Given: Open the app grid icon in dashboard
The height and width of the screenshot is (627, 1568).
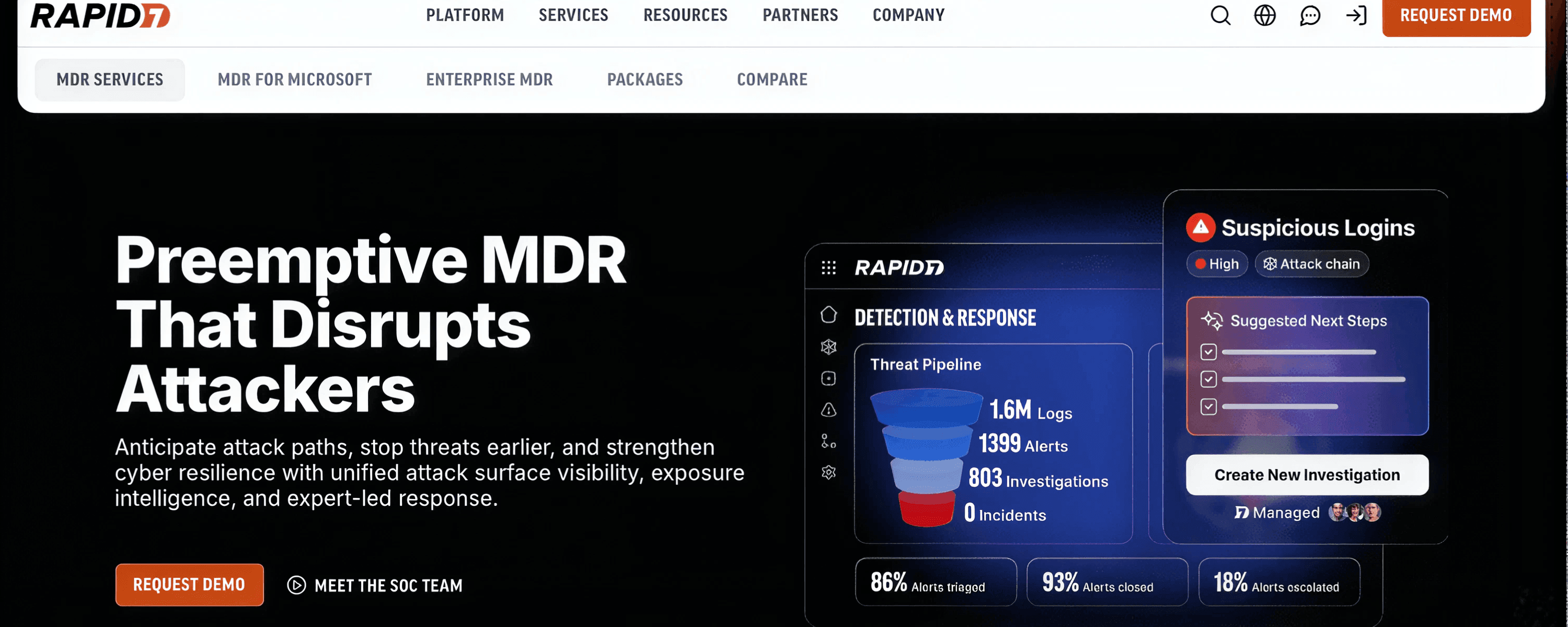Looking at the screenshot, I should pyautogui.click(x=828, y=267).
